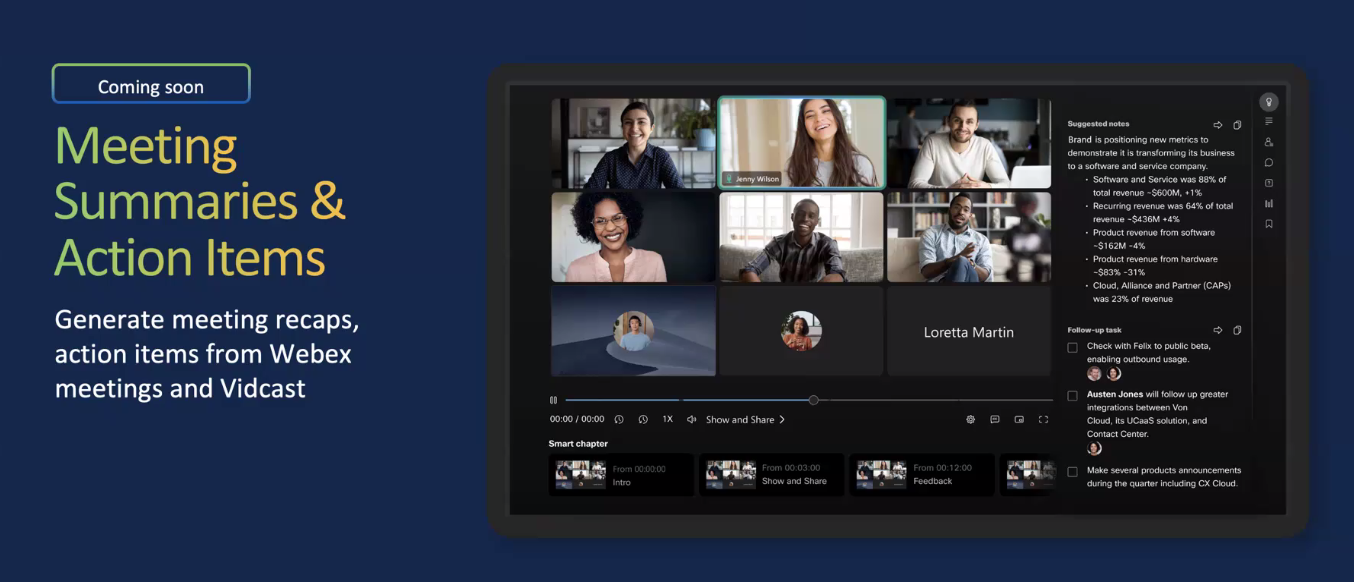Select the Loretta Martin participant tile
Screen dimensions: 1354x582
[969, 332]
